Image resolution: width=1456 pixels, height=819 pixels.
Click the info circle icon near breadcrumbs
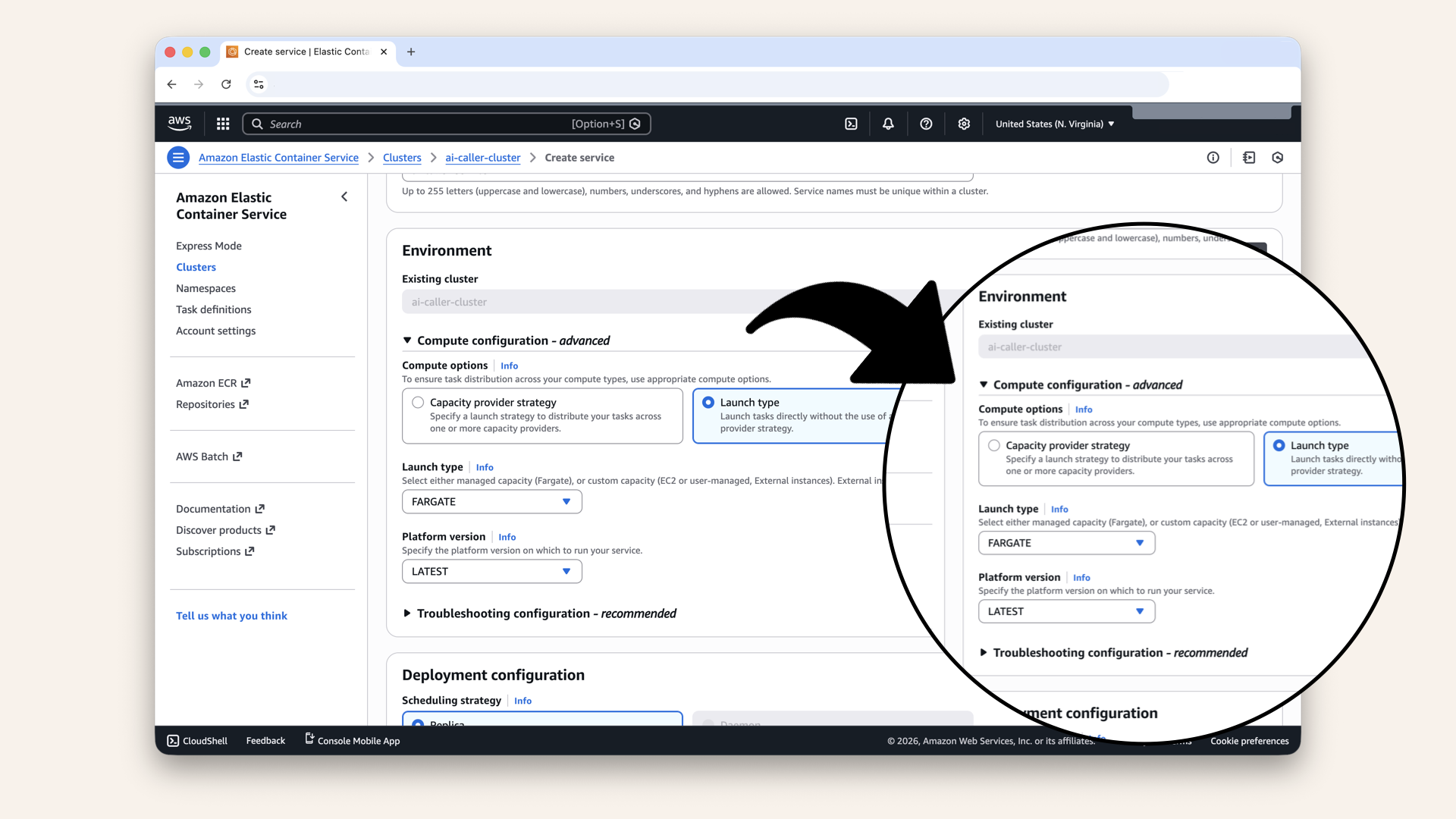point(1213,158)
